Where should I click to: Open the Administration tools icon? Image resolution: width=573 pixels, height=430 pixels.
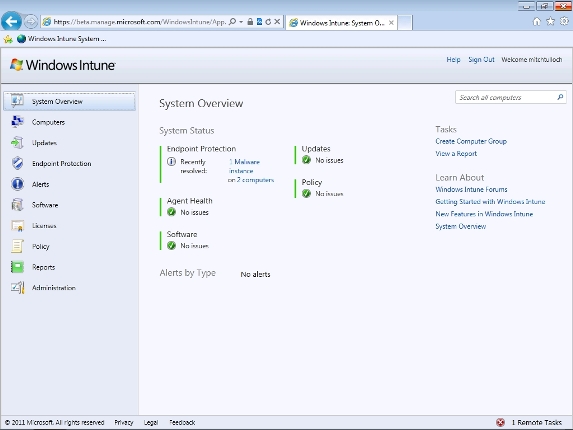click(x=17, y=288)
